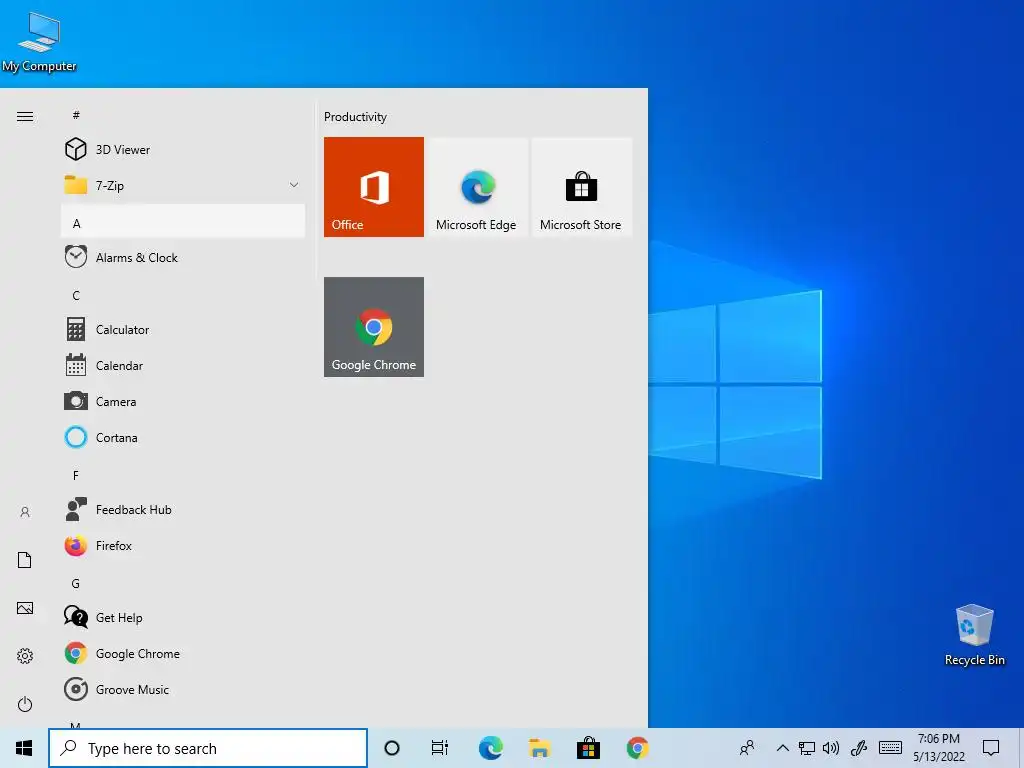
Task: Select Recycle Bin desktop icon
Action: point(974,634)
